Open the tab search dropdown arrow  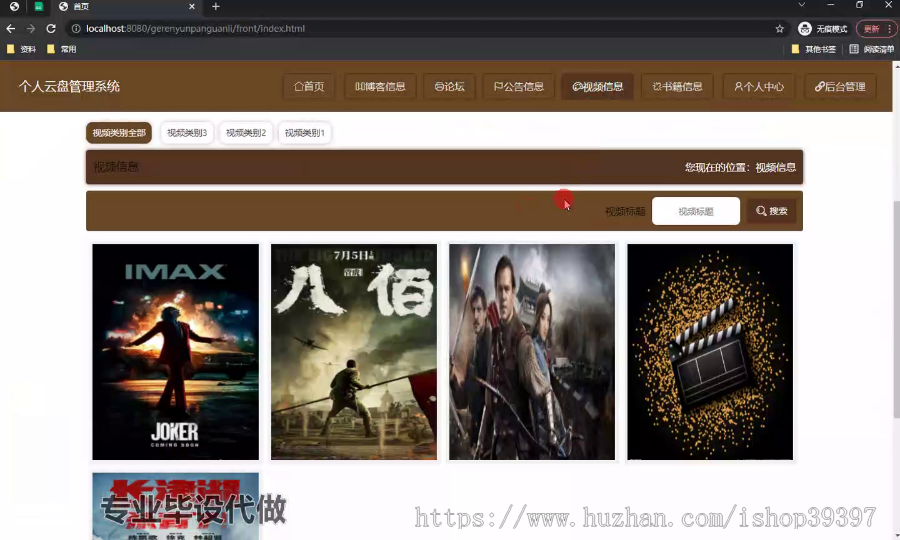[x=802, y=5]
